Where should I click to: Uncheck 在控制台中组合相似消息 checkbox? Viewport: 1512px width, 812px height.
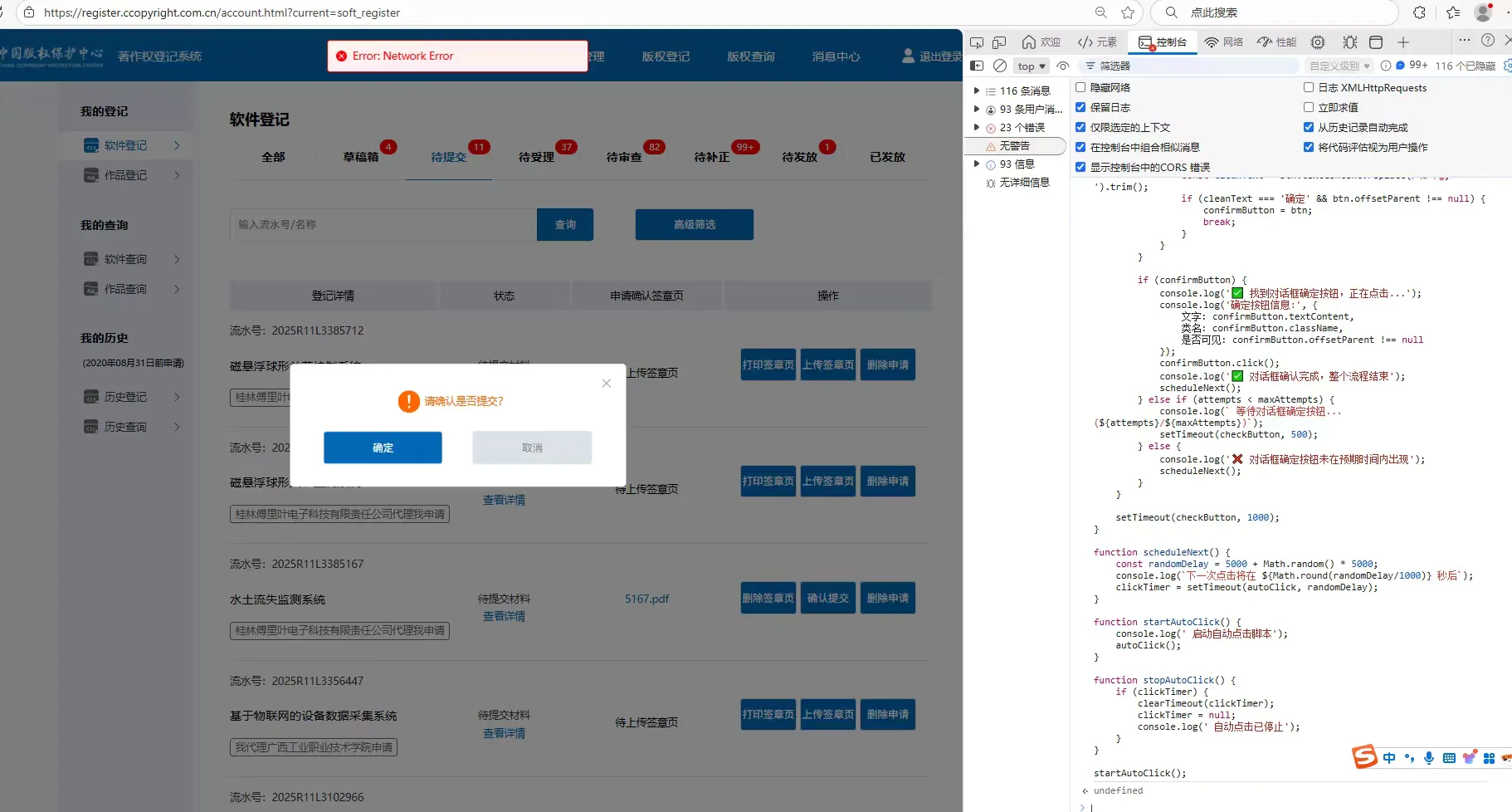1080,147
